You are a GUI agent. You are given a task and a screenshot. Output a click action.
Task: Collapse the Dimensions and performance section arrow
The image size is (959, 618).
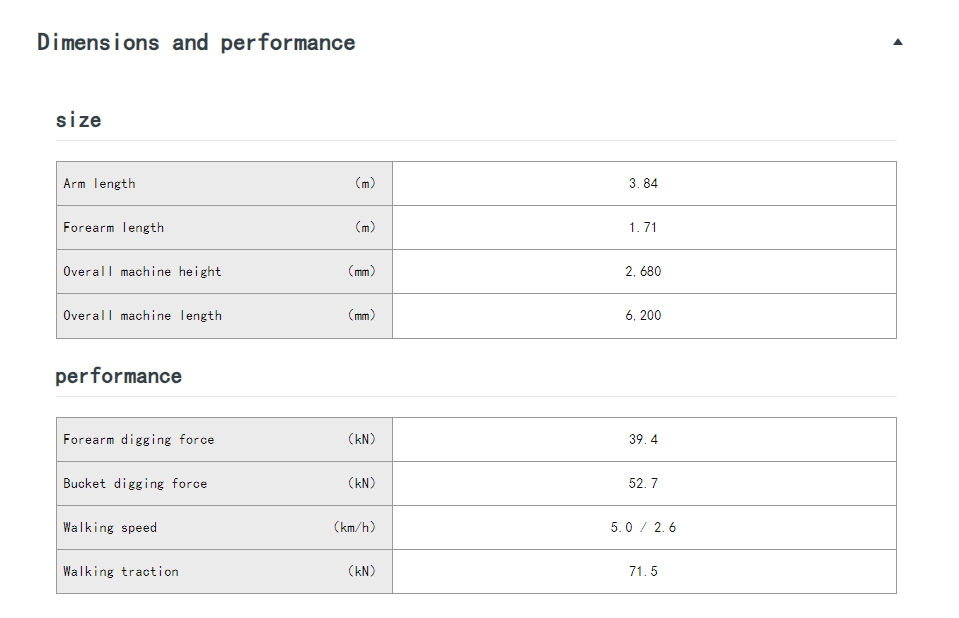pyautogui.click(x=897, y=42)
